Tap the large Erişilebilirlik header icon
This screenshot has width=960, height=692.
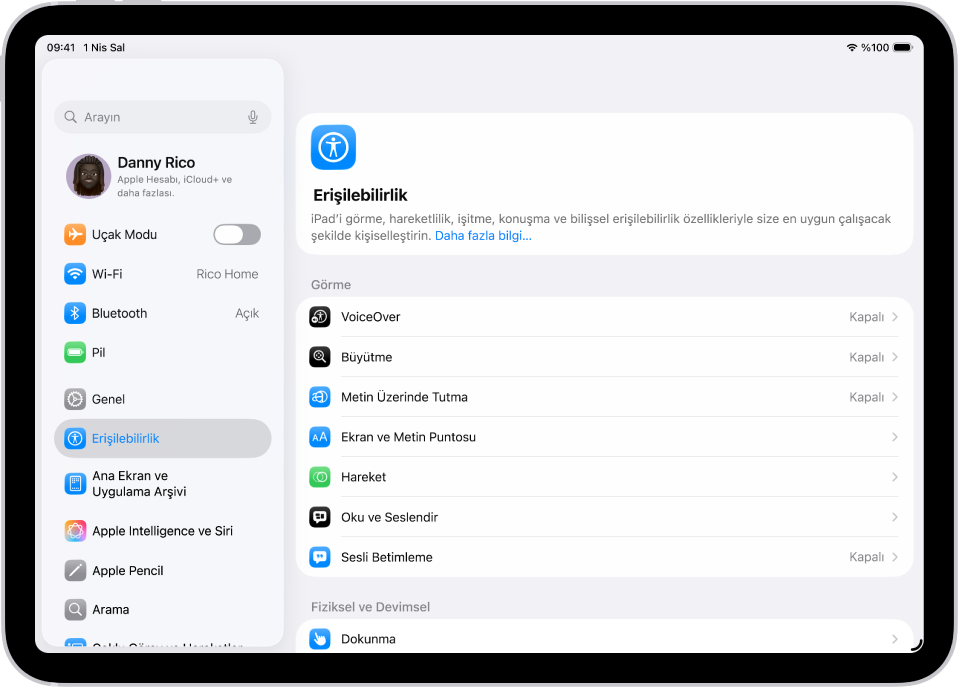tap(333, 148)
